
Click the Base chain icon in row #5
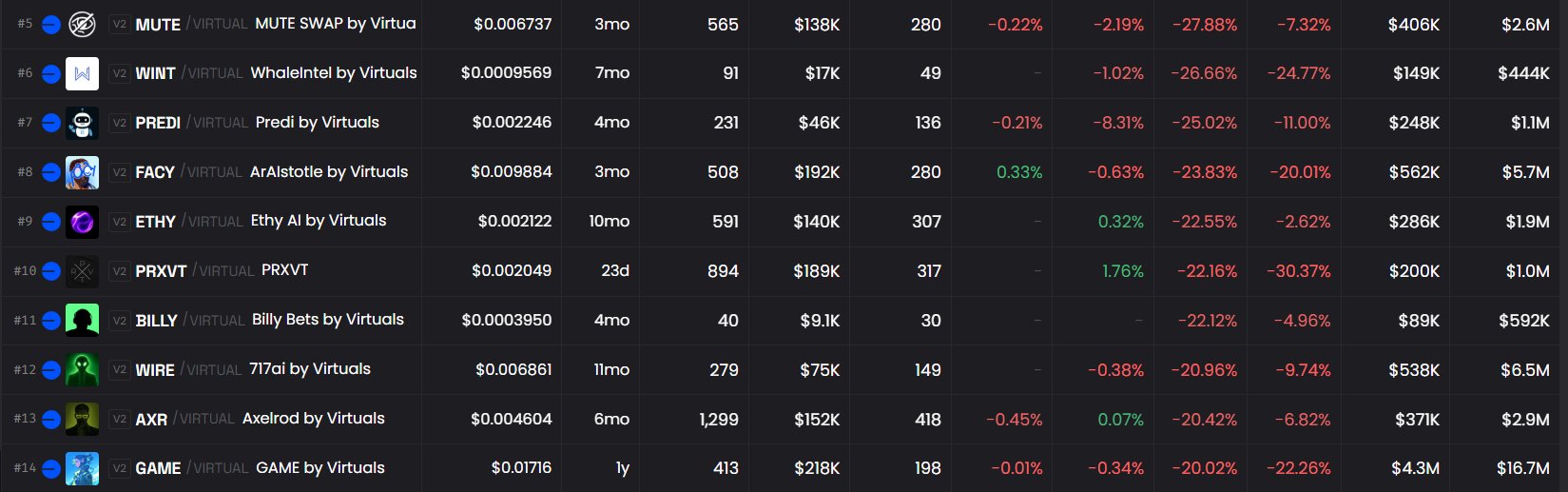click(x=51, y=24)
